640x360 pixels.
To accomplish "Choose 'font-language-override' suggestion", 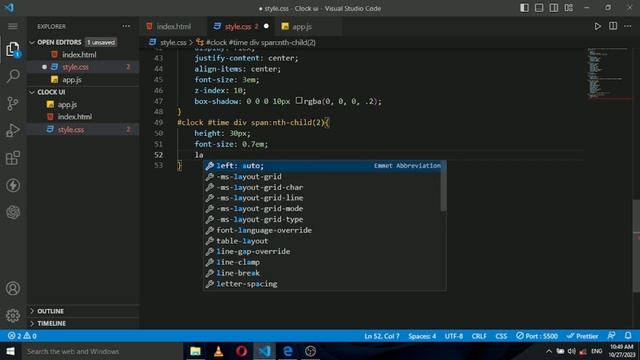I will click(x=322, y=230).
